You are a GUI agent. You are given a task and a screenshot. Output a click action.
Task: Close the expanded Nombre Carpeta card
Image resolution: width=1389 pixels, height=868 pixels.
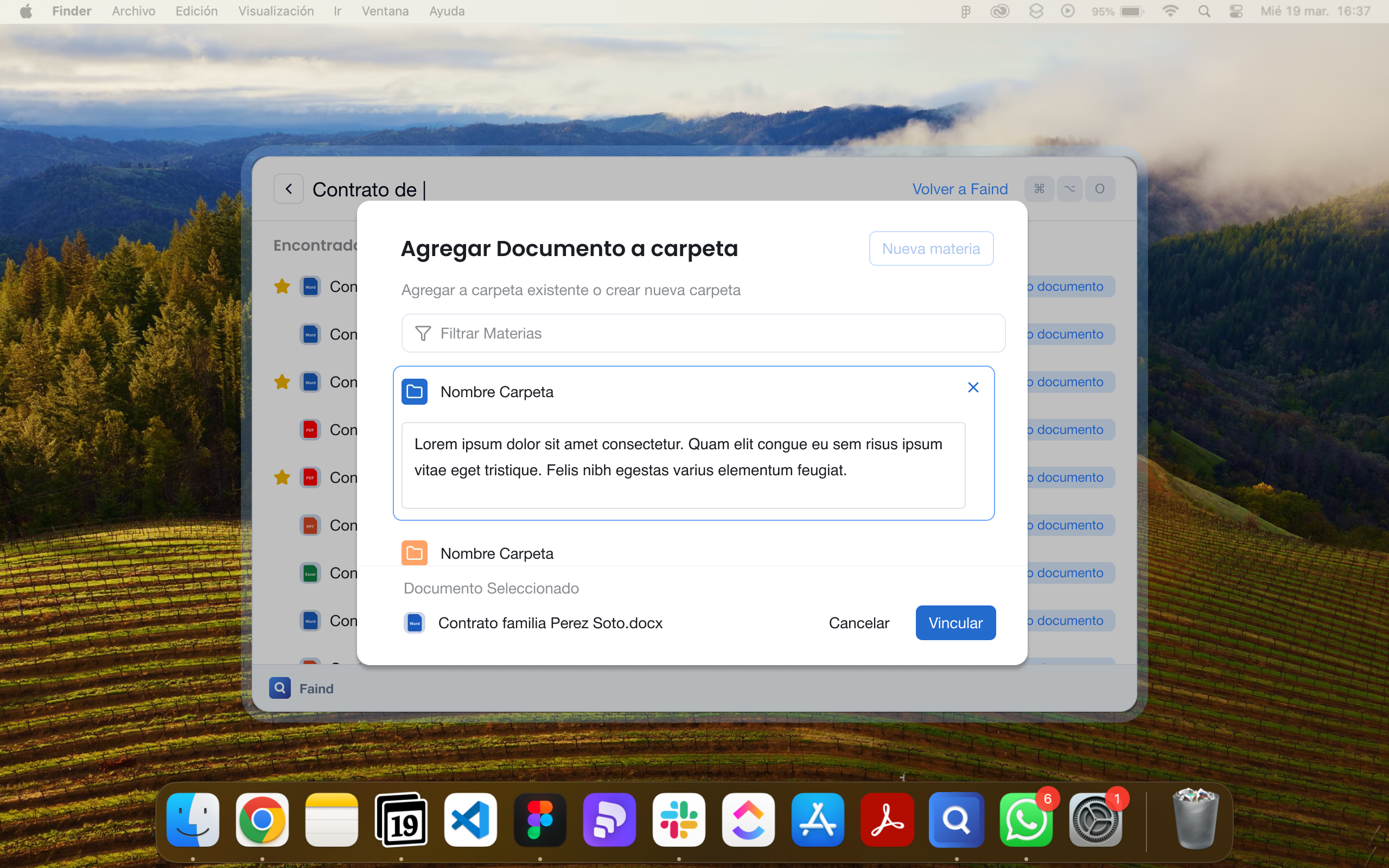click(x=973, y=387)
